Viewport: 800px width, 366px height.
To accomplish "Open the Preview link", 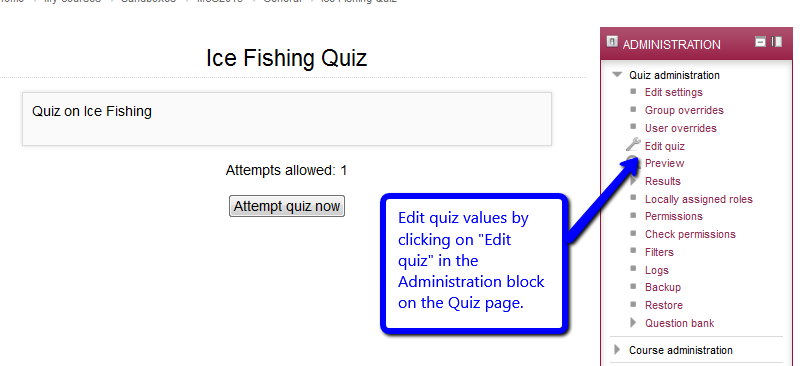I will tap(664, 163).
